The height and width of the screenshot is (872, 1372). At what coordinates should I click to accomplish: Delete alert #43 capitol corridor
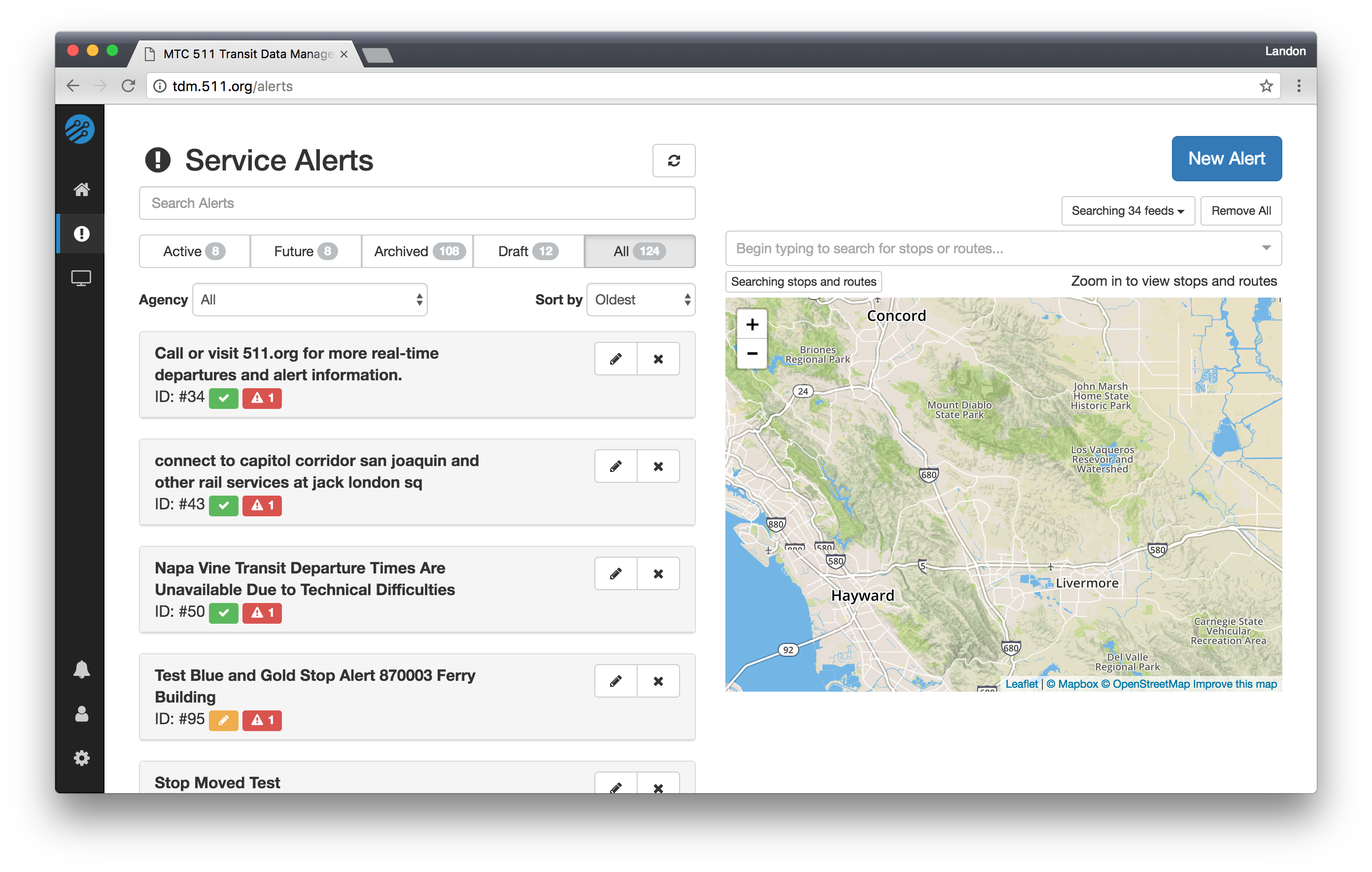click(658, 467)
